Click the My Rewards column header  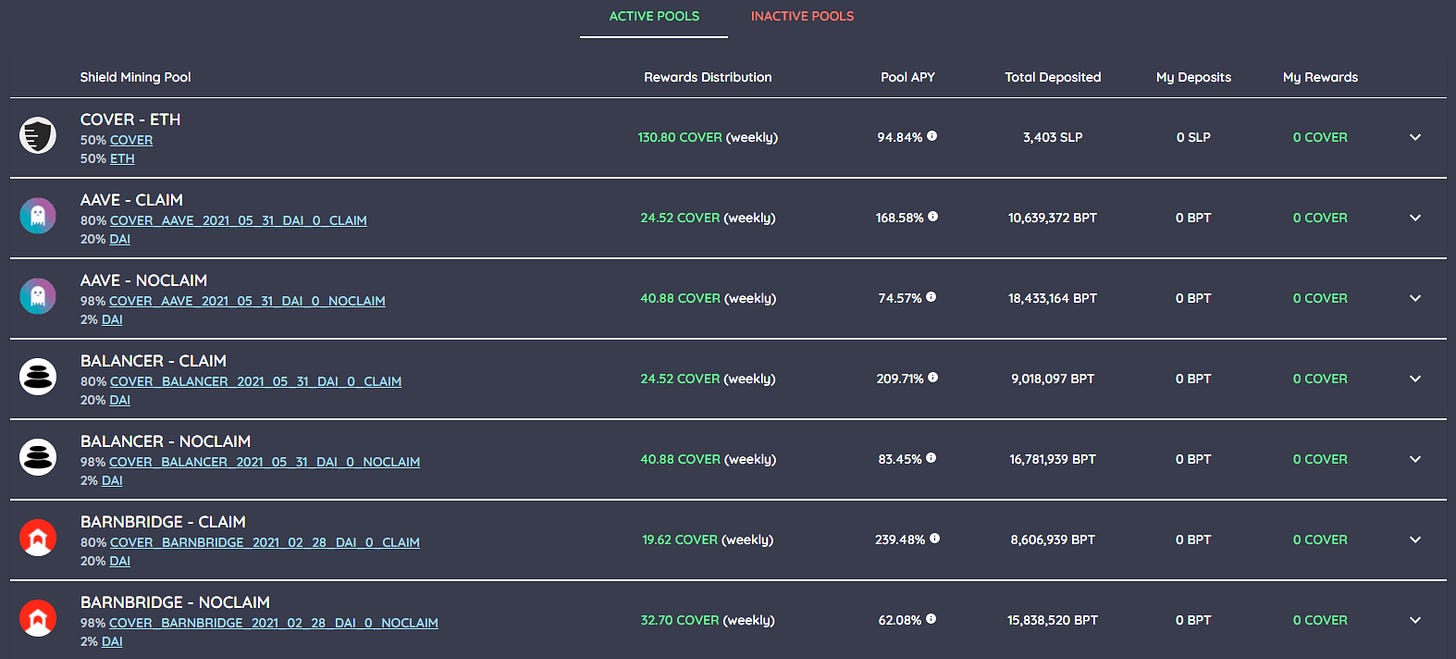point(1320,77)
